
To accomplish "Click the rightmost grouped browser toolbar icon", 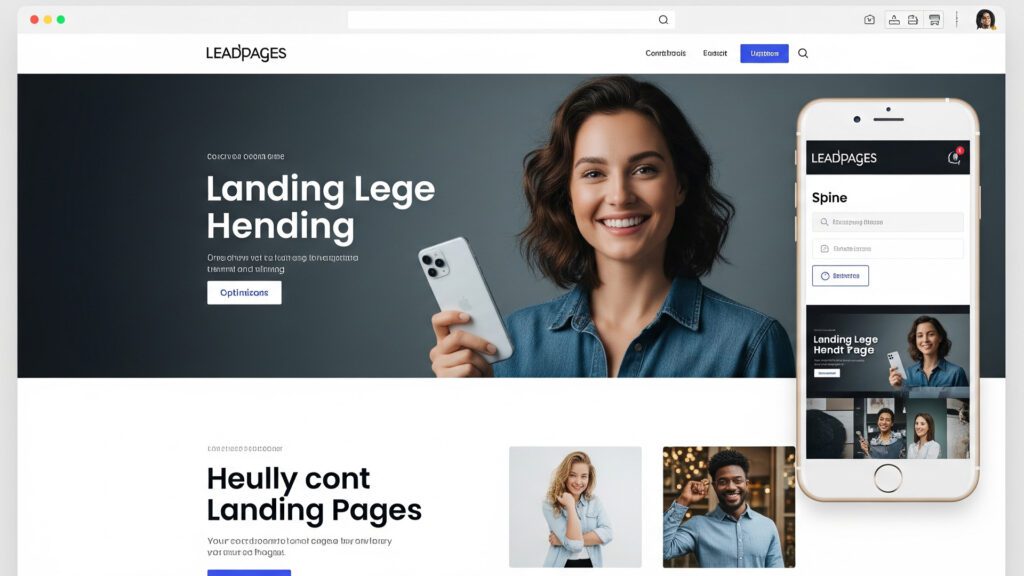I will (935, 20).
